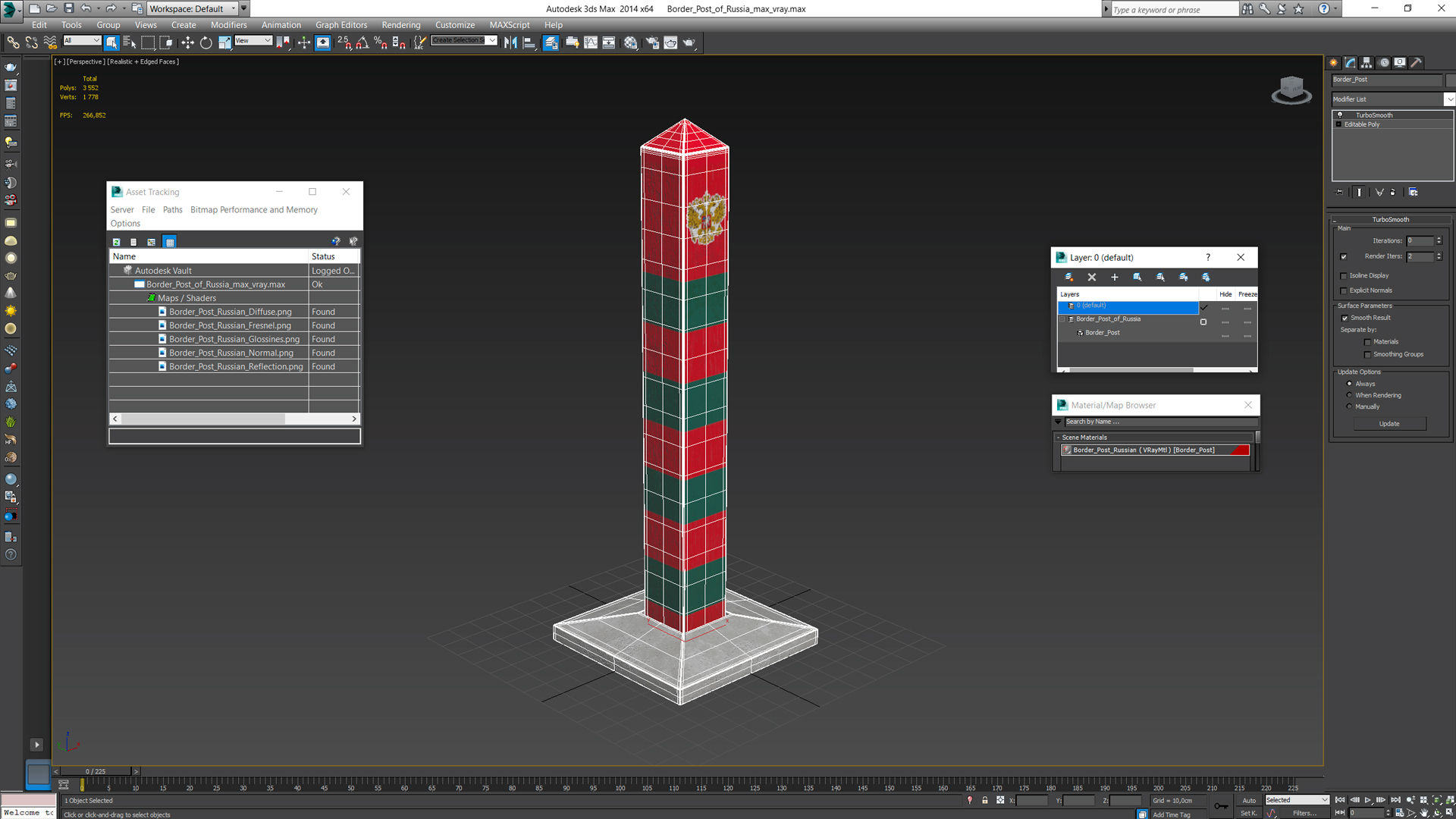This screenshot has height=819, width=1456.
Task: Activate the Select and Rotate tool
Action: coord(206,42)
